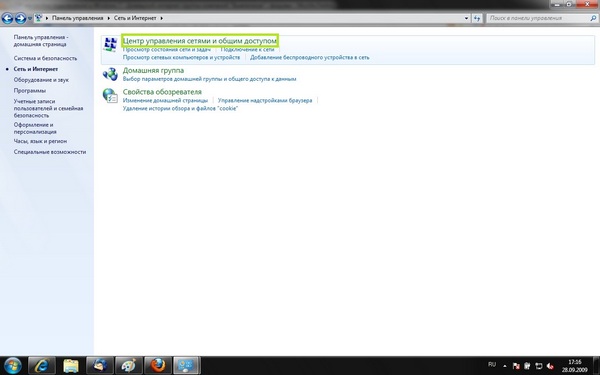This screenshot has width=600, height=375.
Task: Open 'Система и безопасность' in the sidebar
Action: coord(45,58)
